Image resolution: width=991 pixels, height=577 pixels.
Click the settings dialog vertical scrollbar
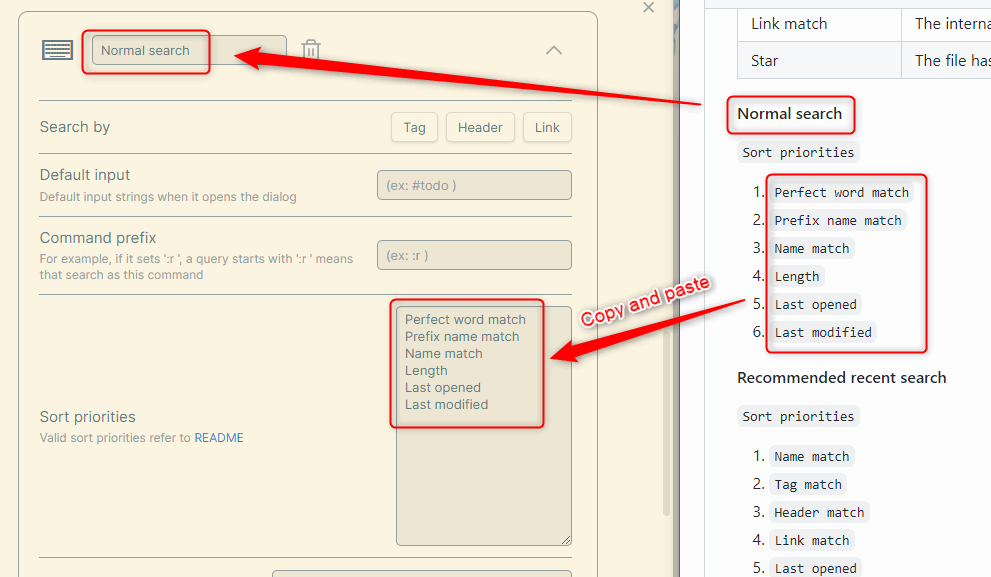666,423
